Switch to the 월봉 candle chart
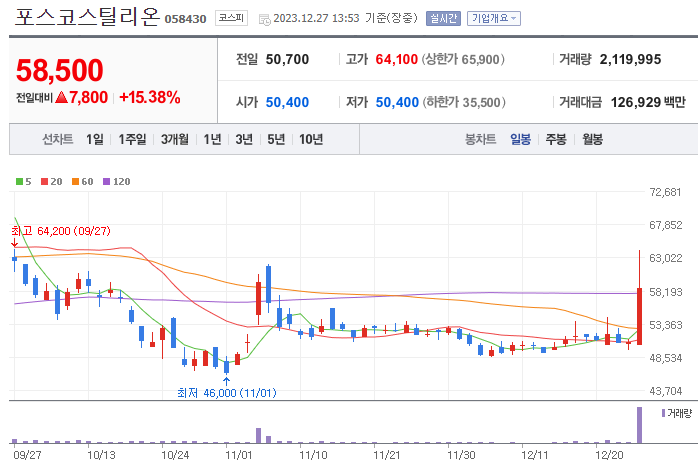698x474 pixels. click(x=592, y=139)
